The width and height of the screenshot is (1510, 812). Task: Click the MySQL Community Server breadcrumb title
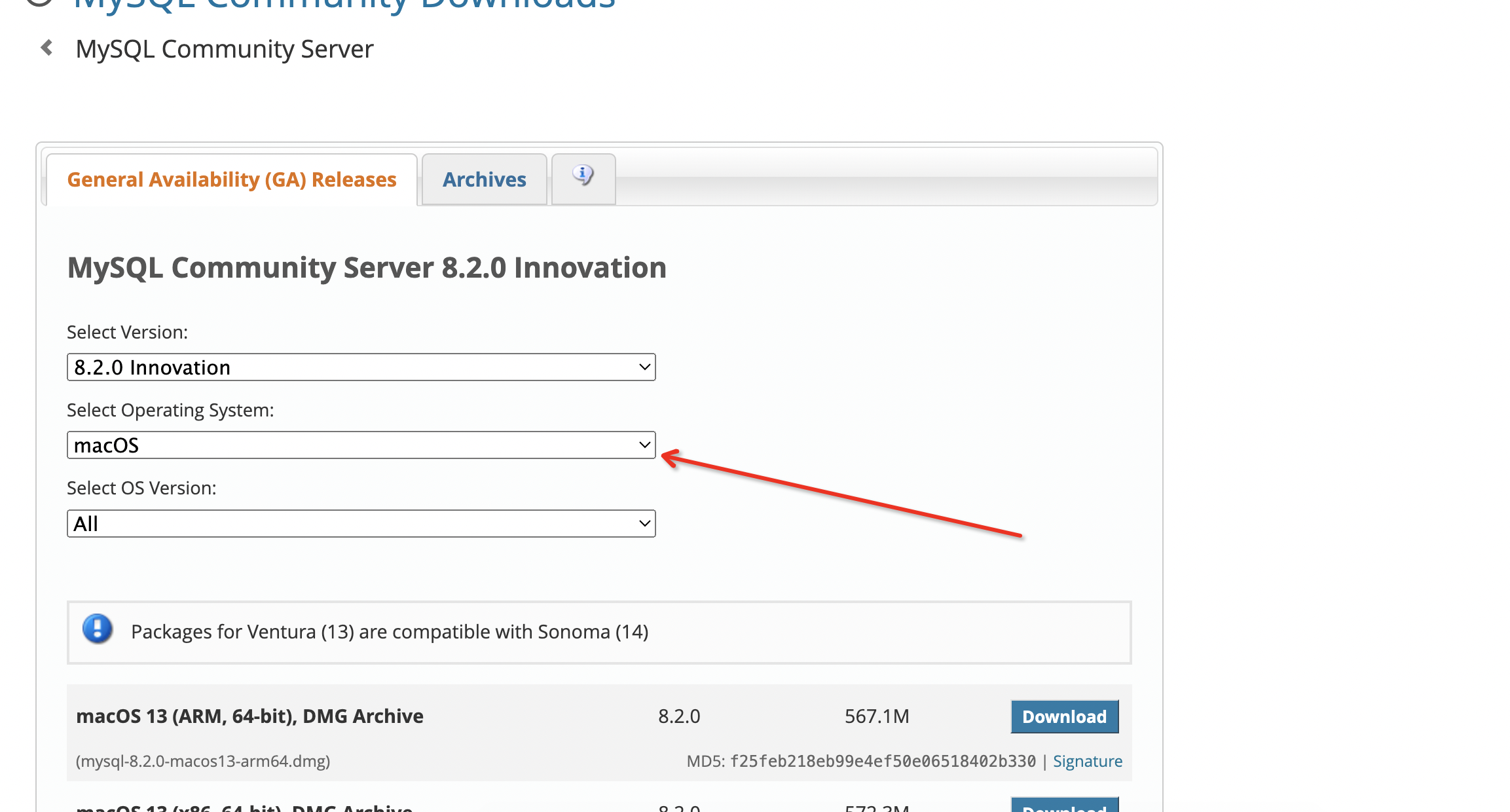tap(225, 49)
